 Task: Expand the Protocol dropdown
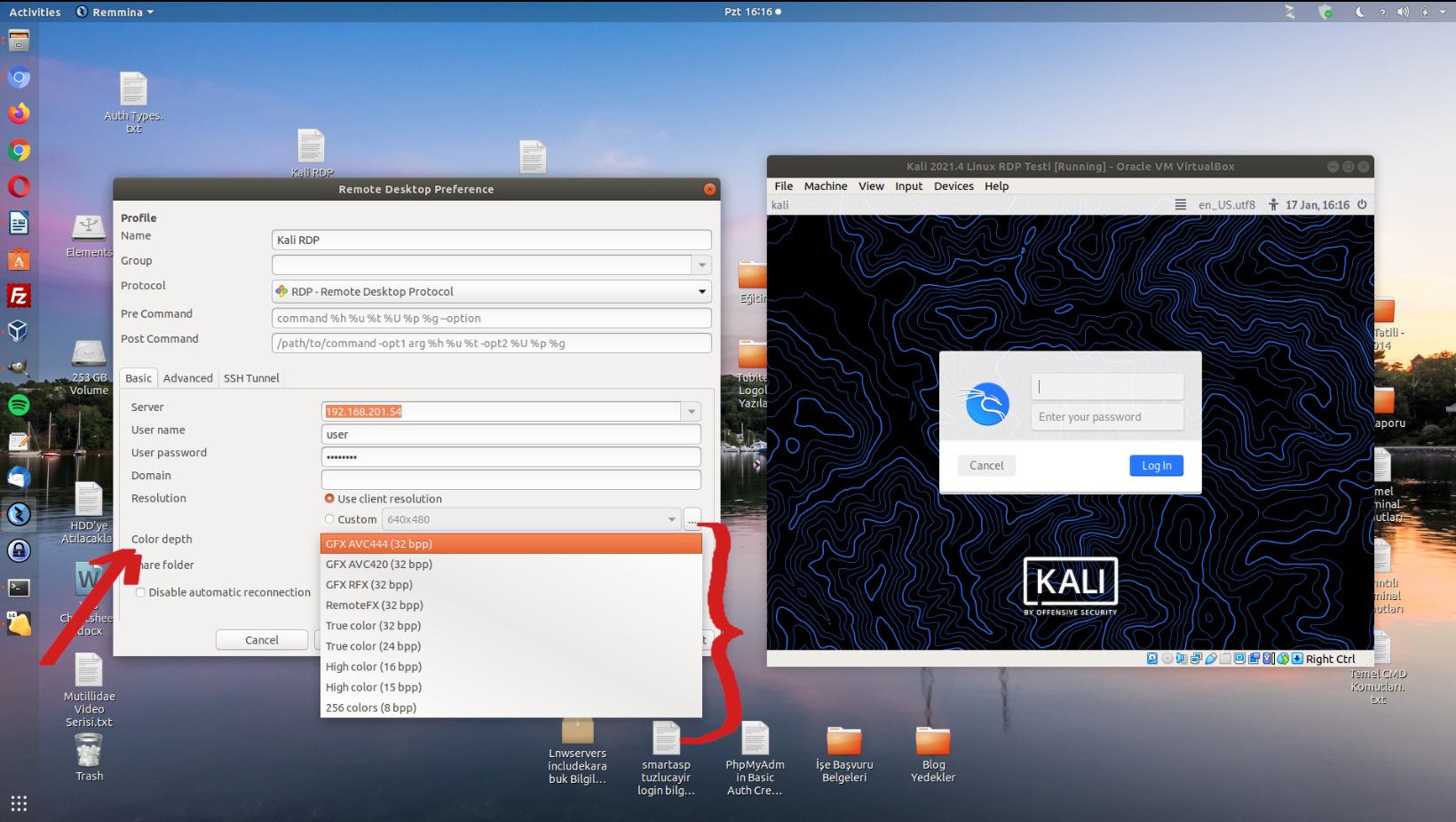point(701,291)
